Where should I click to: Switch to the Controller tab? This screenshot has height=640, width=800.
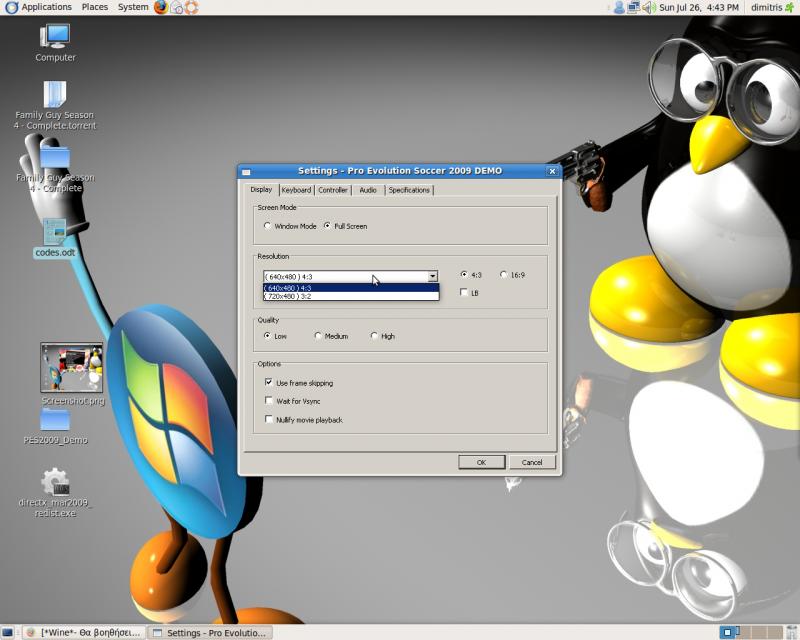pos(333,190)
